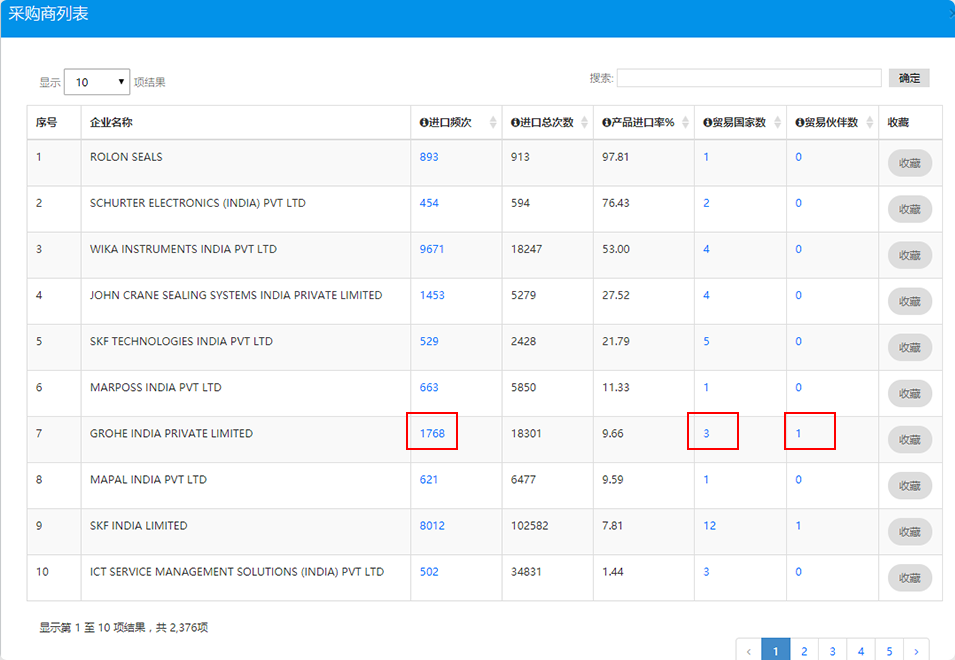The image size is (955, 660).
Task: Go to pagination page 5
Action: 889,651
